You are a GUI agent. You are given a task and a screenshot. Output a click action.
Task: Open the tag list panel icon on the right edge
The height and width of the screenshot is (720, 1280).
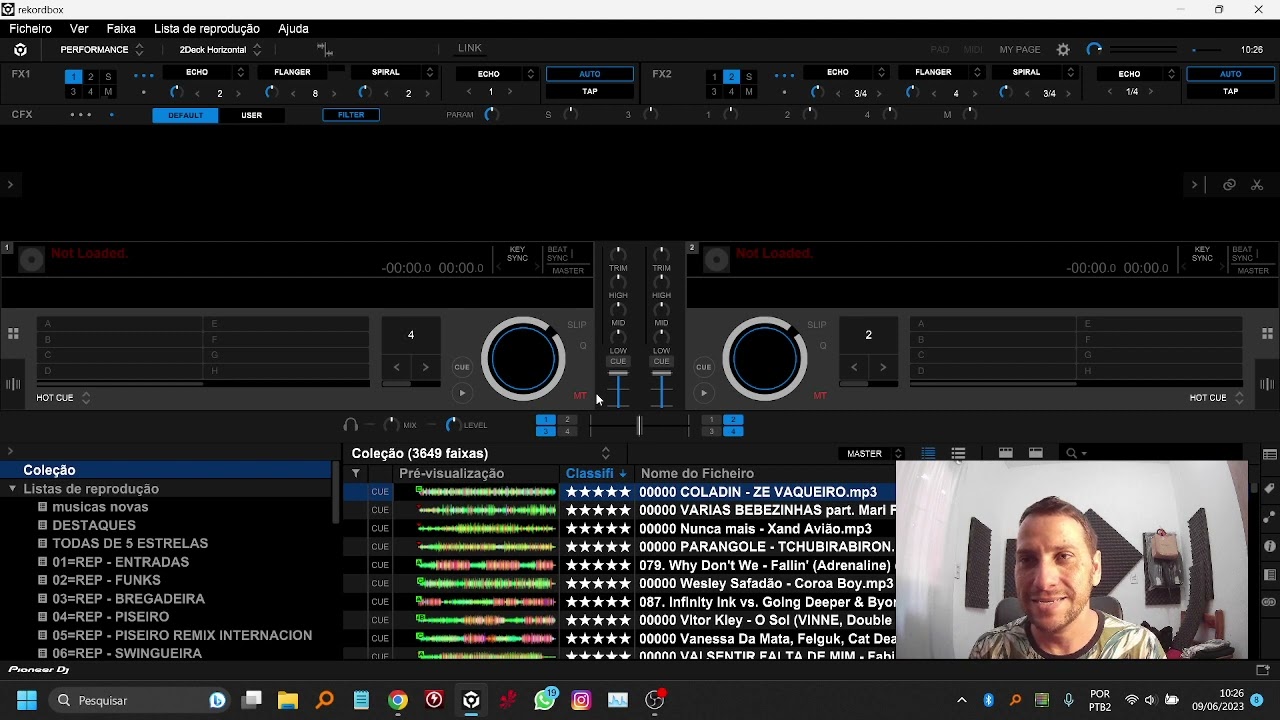pyautogui.click(x=1270, y=455)
